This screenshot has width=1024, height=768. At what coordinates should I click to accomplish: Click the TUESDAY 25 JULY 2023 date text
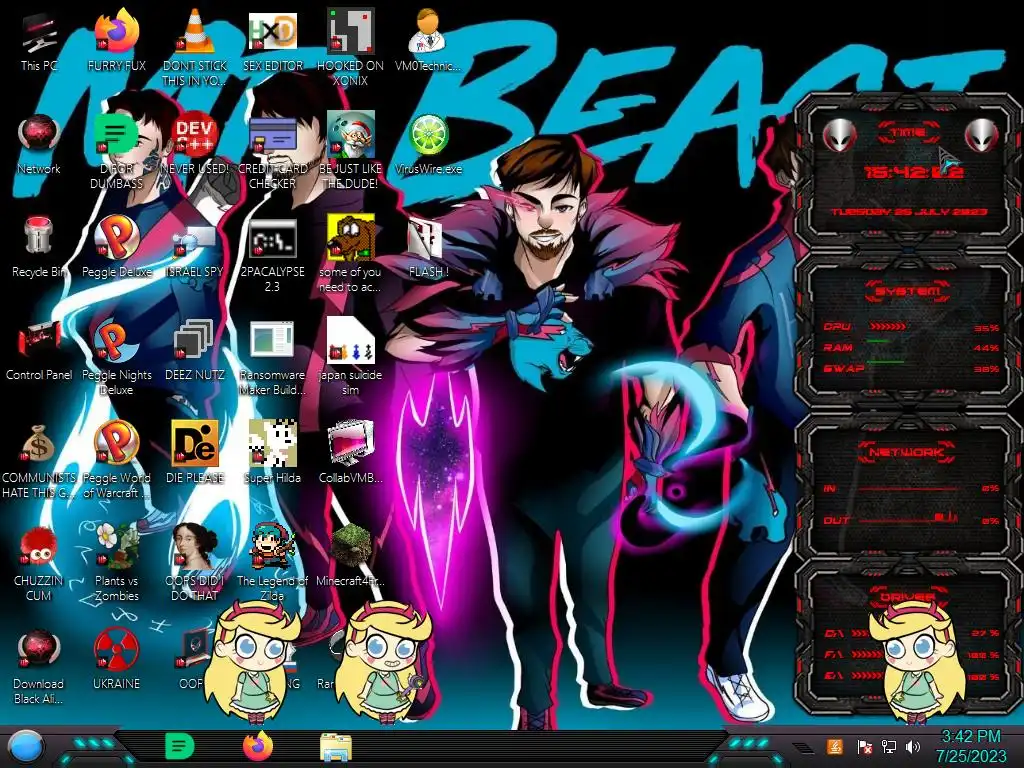(908, 212)
